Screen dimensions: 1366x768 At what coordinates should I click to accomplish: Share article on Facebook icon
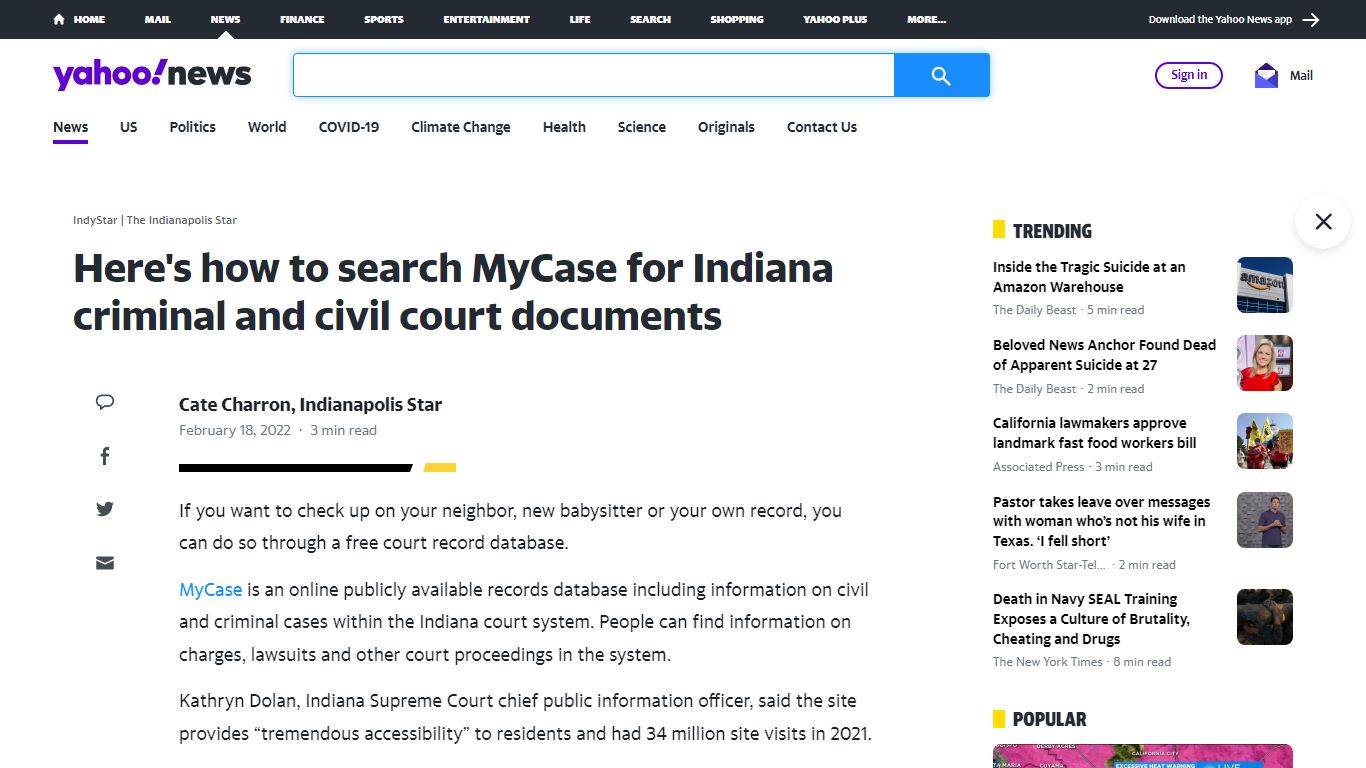pyautogui.click(x=105, y=456)
